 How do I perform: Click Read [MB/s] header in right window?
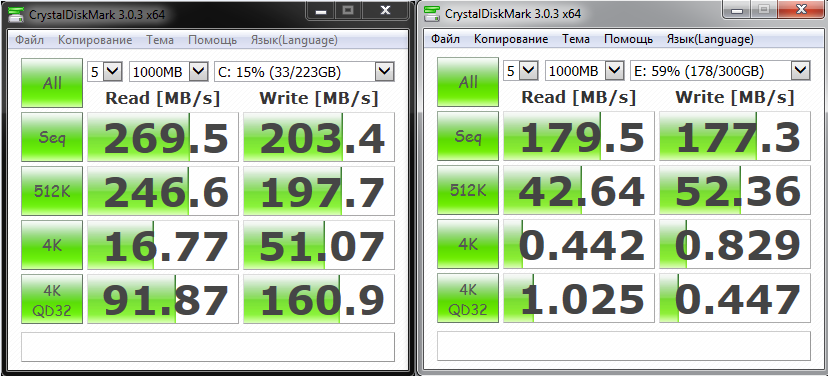tap(579, 97)
